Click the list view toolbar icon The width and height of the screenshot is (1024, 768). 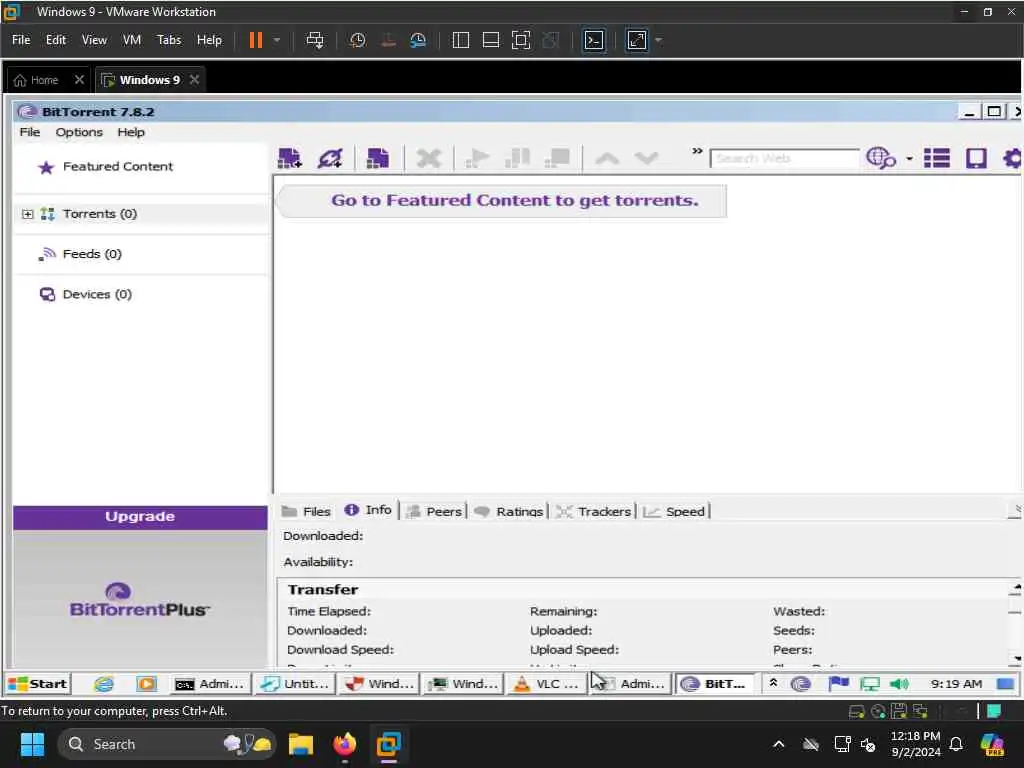[936, 159]
